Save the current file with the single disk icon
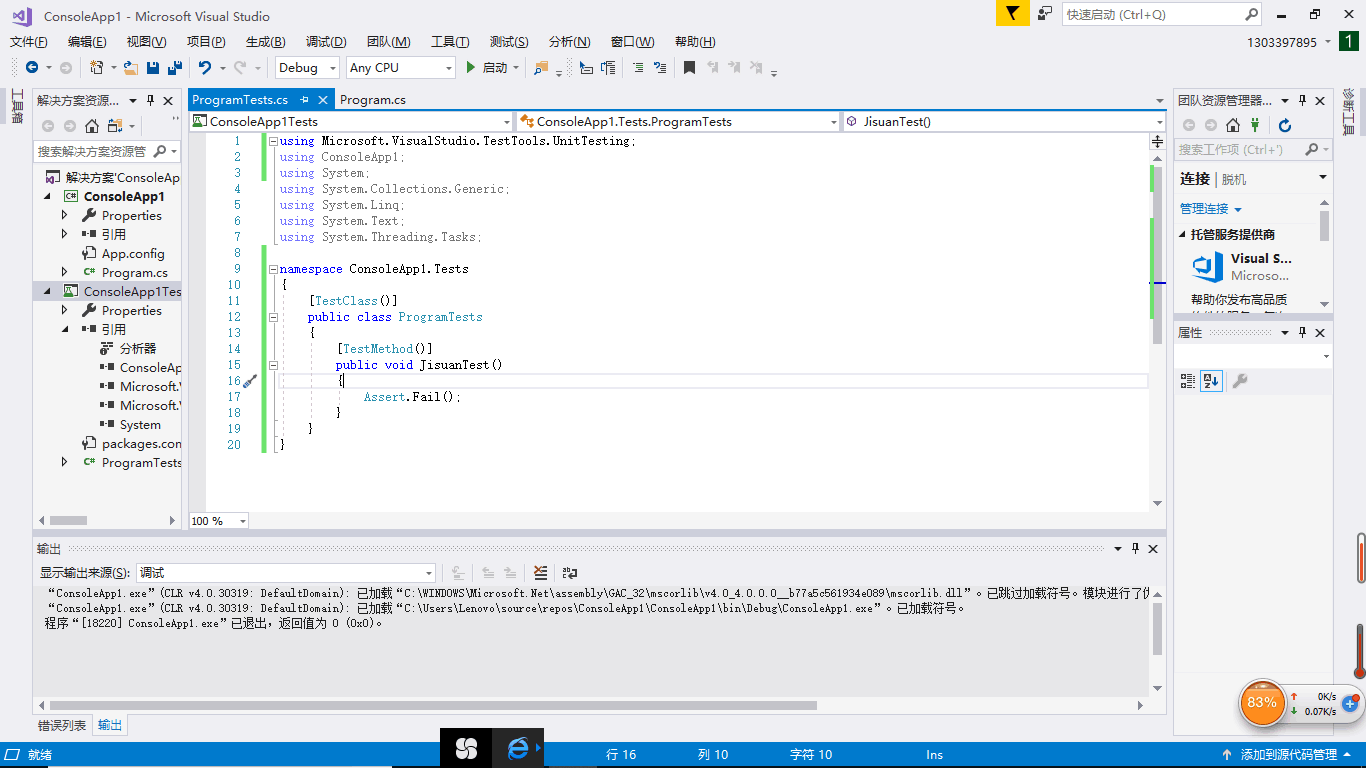 pyautogui.click(x=153, y=68)
